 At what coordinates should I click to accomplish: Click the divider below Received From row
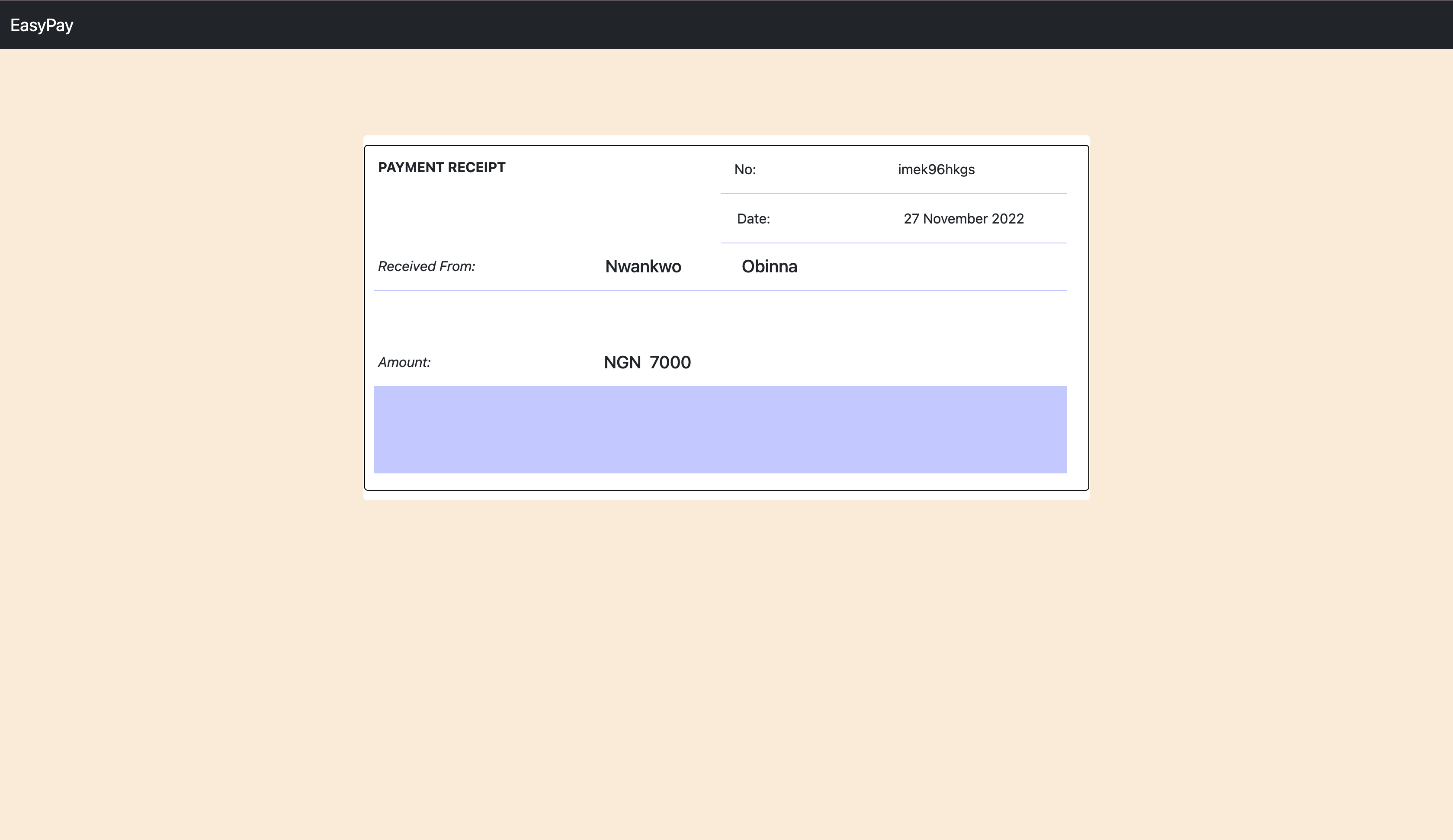click(720, 291)
